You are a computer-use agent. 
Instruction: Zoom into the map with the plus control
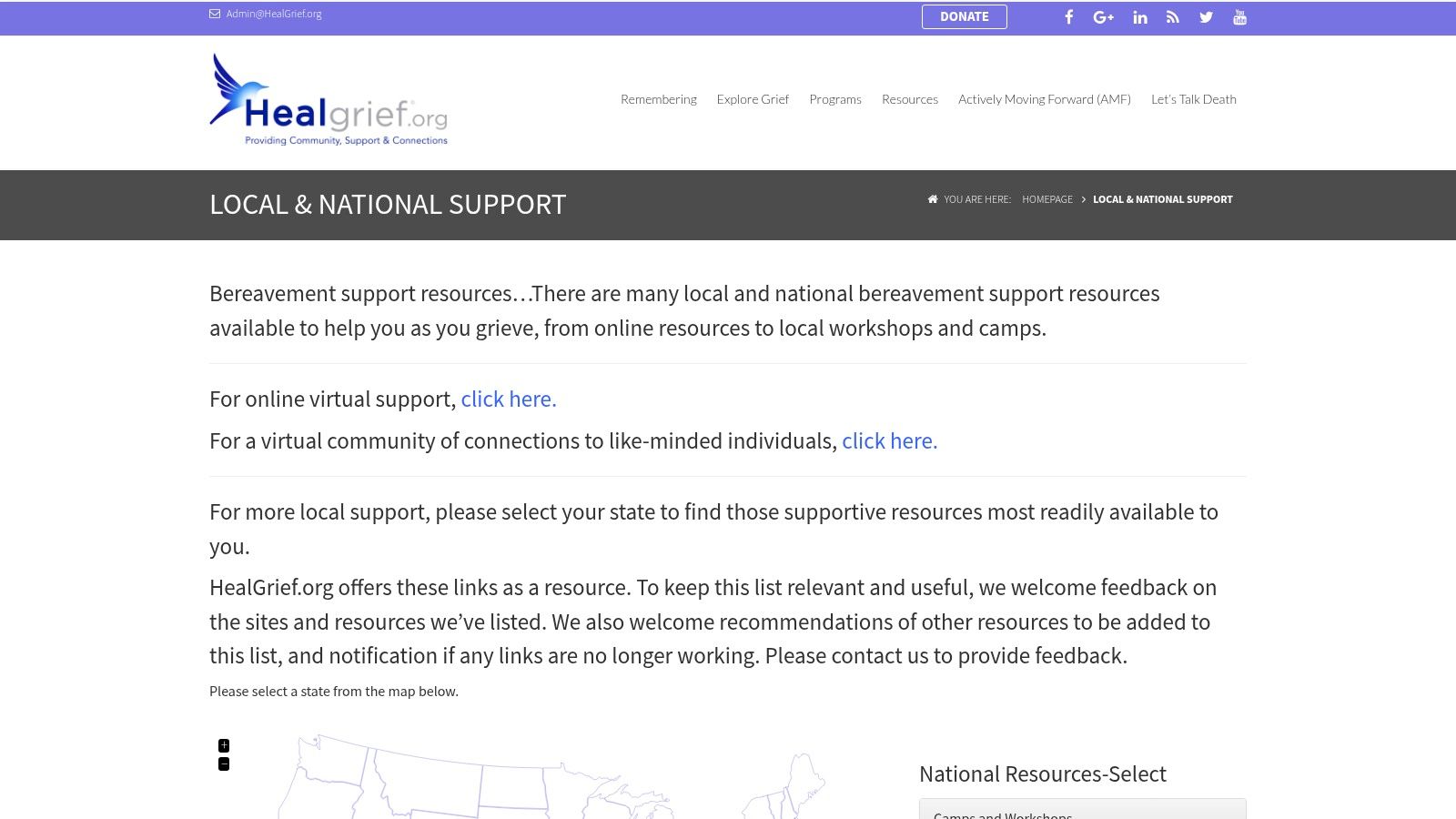point(223,745)
